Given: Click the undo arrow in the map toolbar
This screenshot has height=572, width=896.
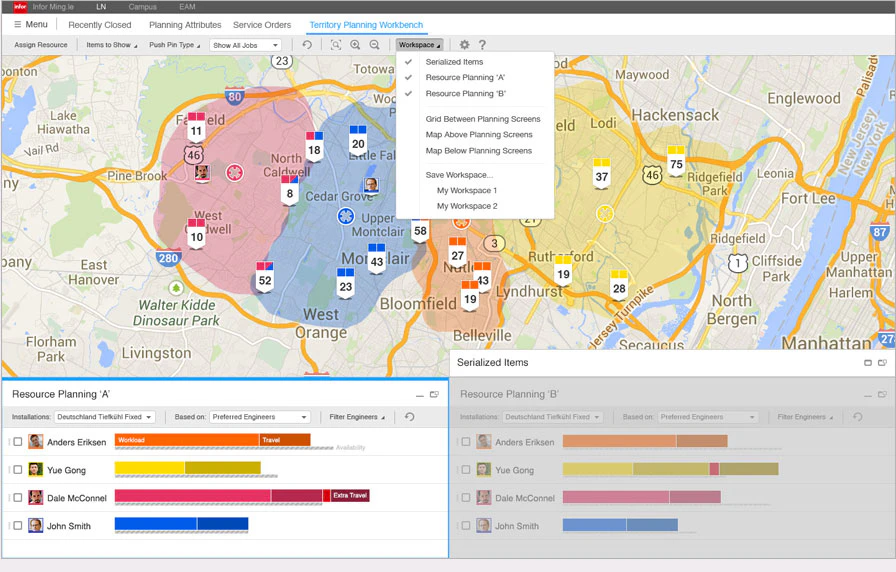Looking at the screenshot, I should [307, 45].
